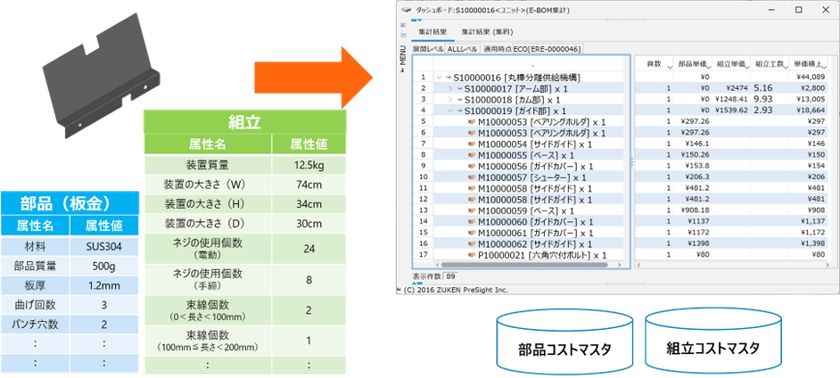The image size is (840, 378).
Task: Click the ECO[ERE-0000046] applied time field
Action: 547,49
